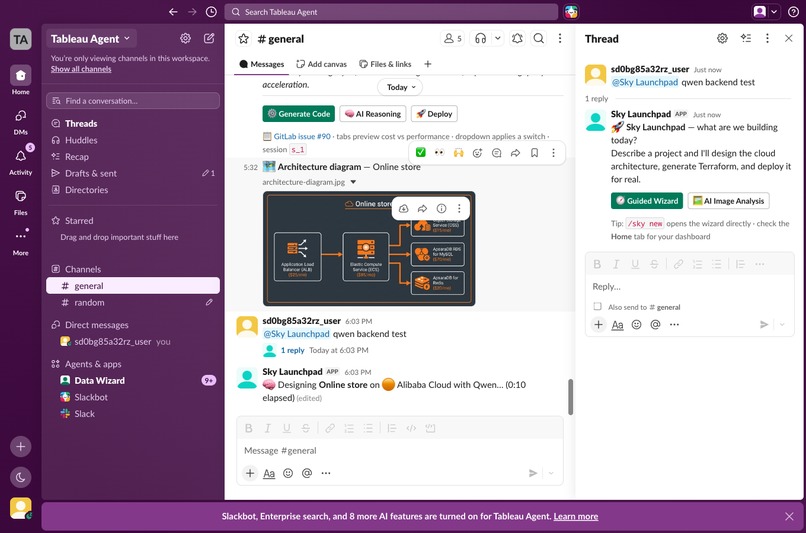Open send options dropdown in #general composer
Screen dimensions: 806x533
(x=551, y=473)
